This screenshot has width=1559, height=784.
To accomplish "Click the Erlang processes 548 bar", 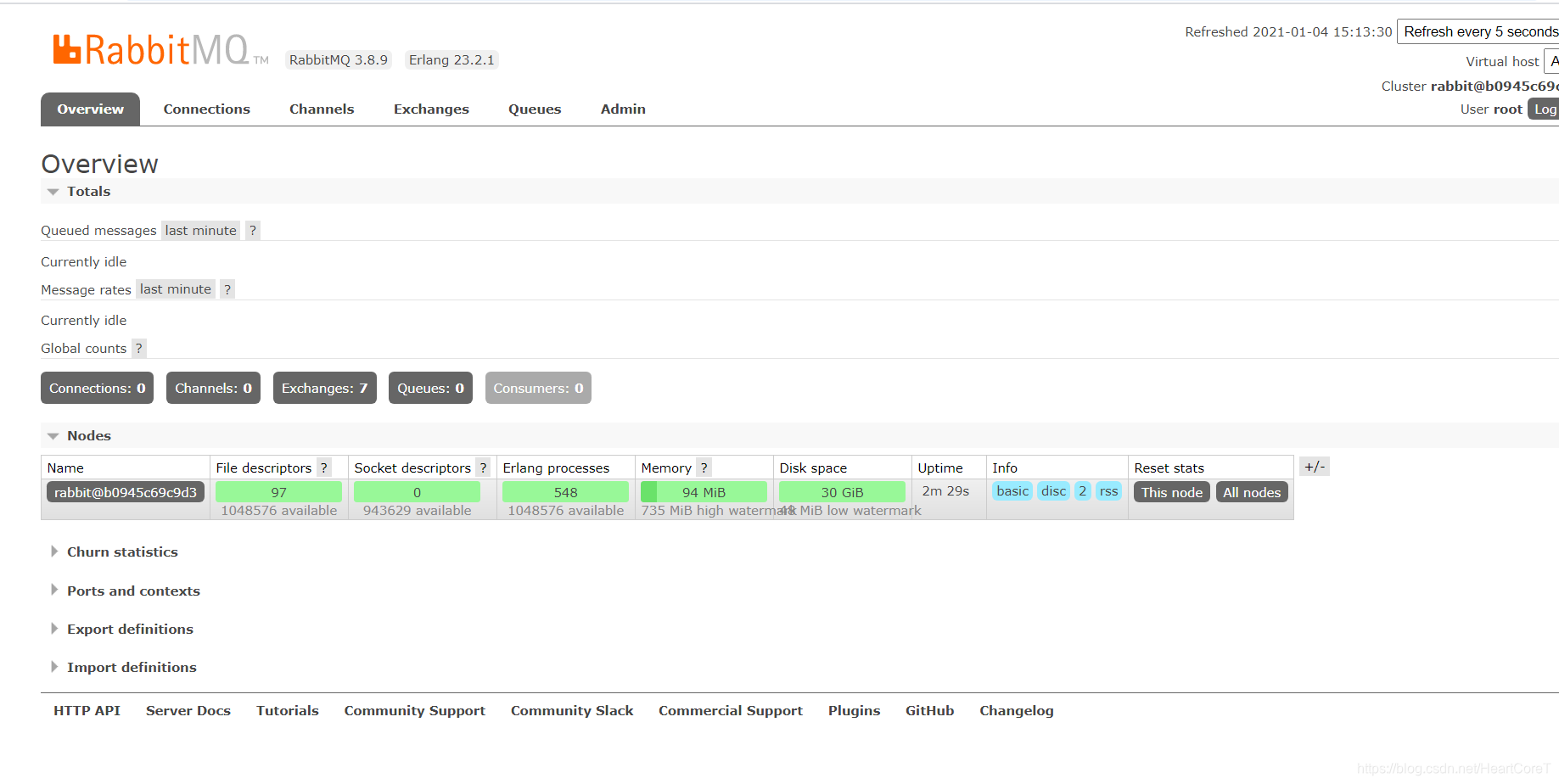I will 565,492.
